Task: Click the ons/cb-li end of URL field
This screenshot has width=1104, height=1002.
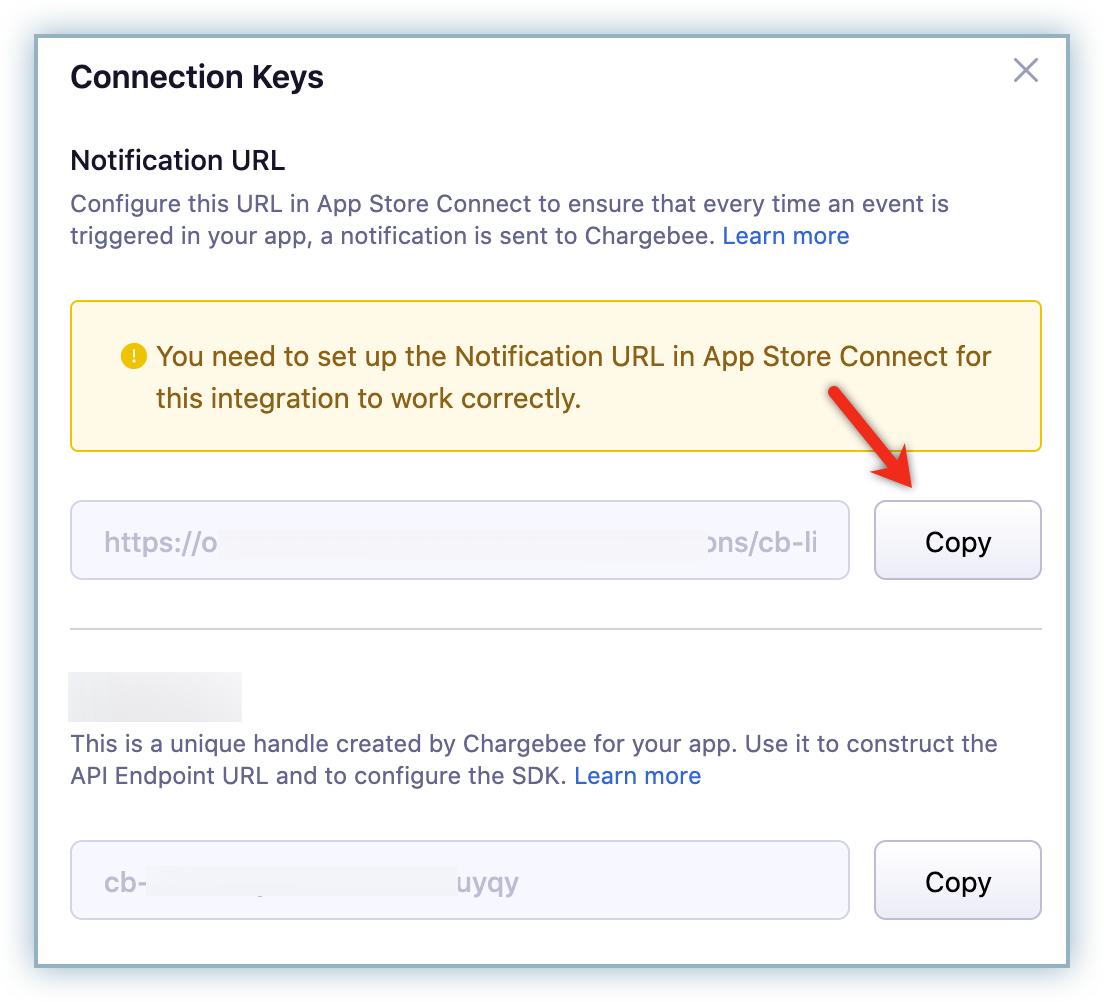Action: tap(762, 542)
